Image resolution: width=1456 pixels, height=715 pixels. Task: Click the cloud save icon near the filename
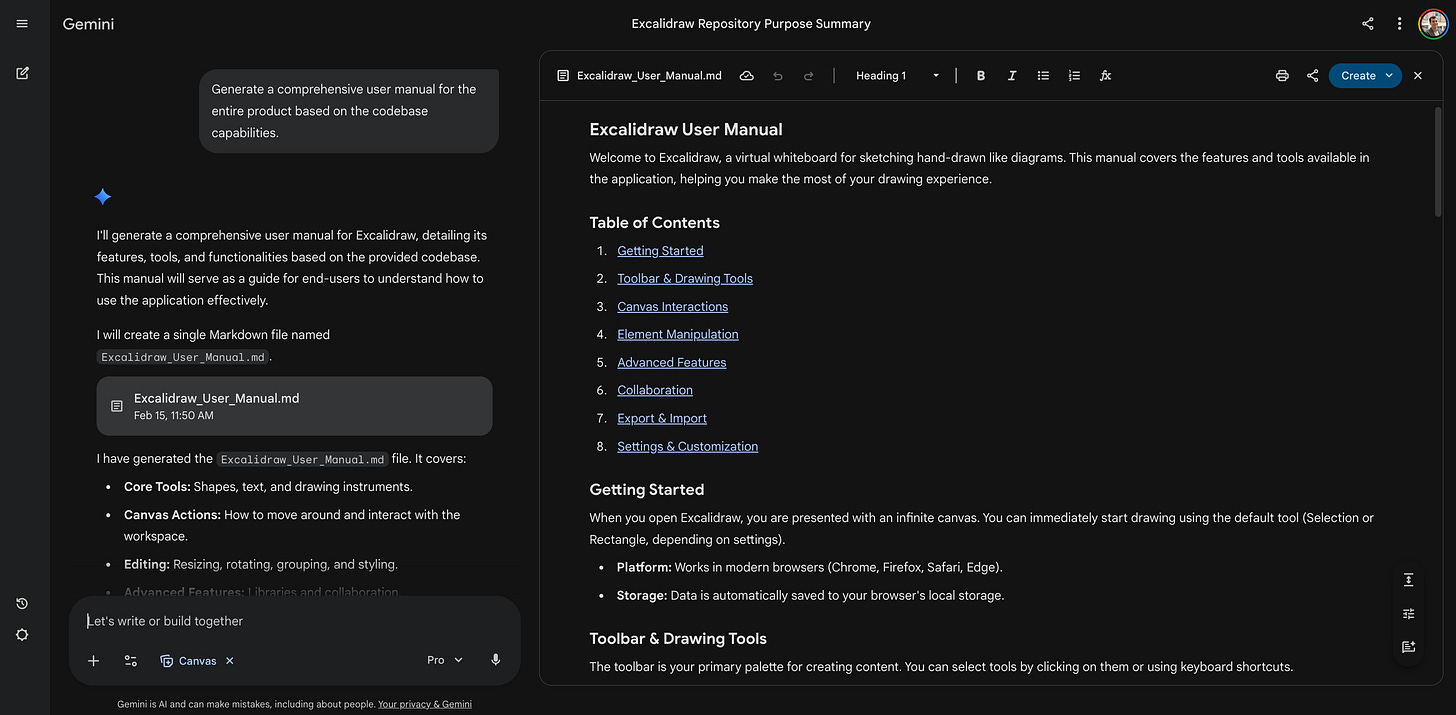point(746,74)
